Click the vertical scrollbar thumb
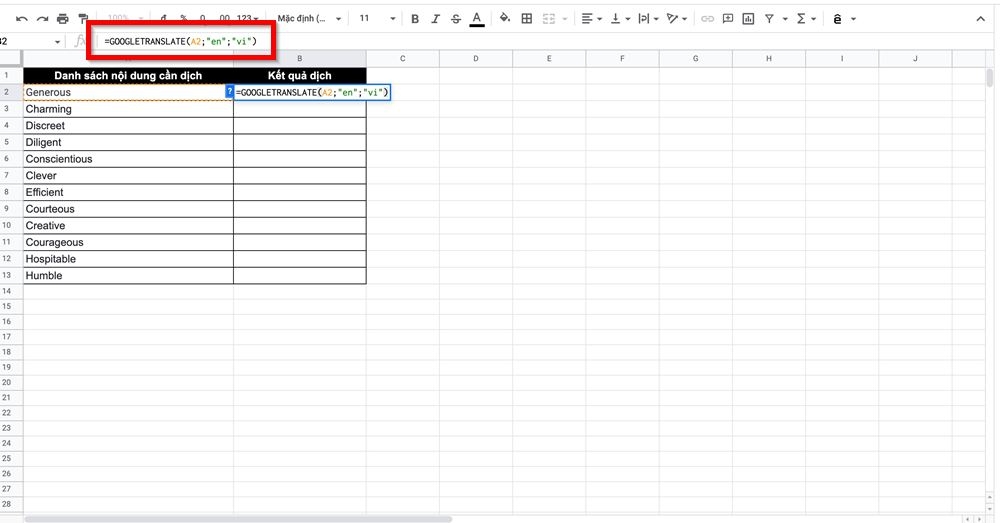Screen dimensions: 1000x523 pos(989,78)
